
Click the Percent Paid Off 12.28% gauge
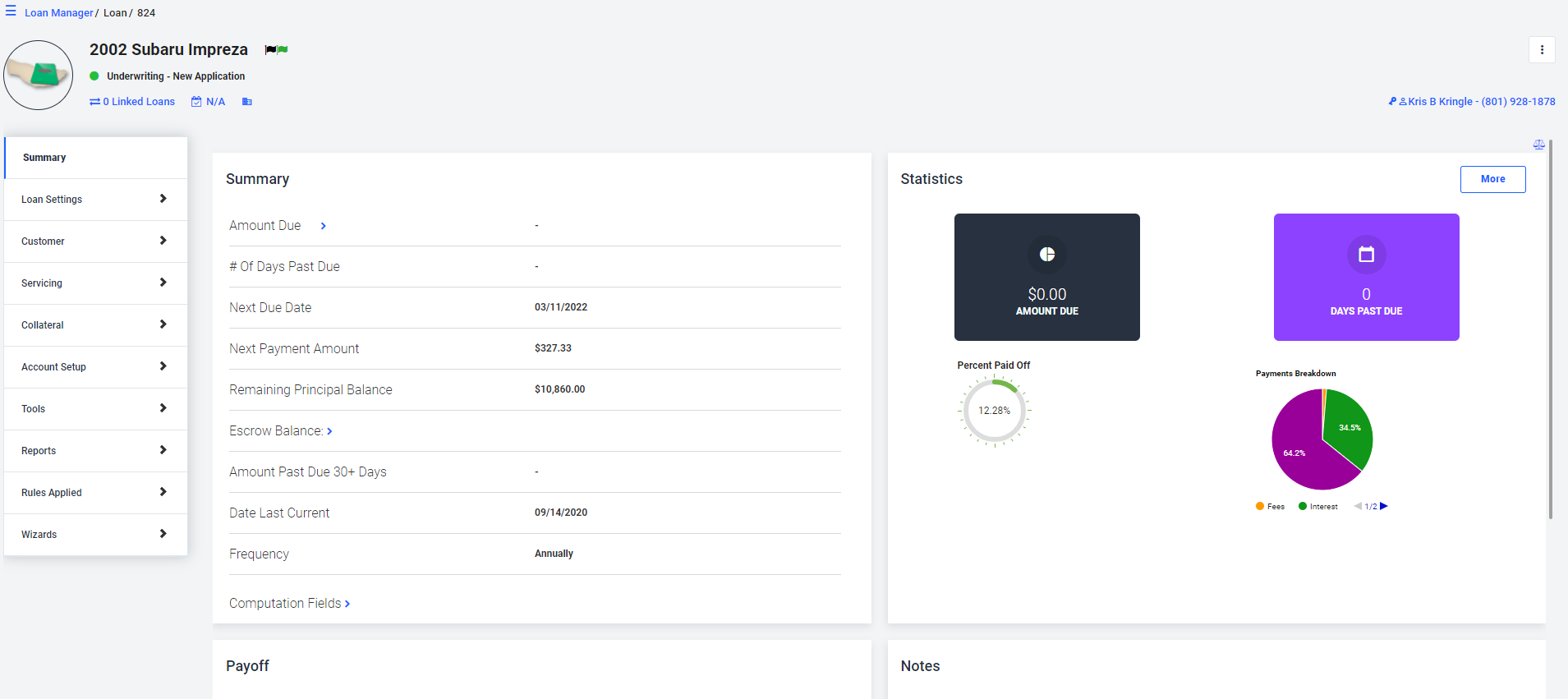[994, 411]
